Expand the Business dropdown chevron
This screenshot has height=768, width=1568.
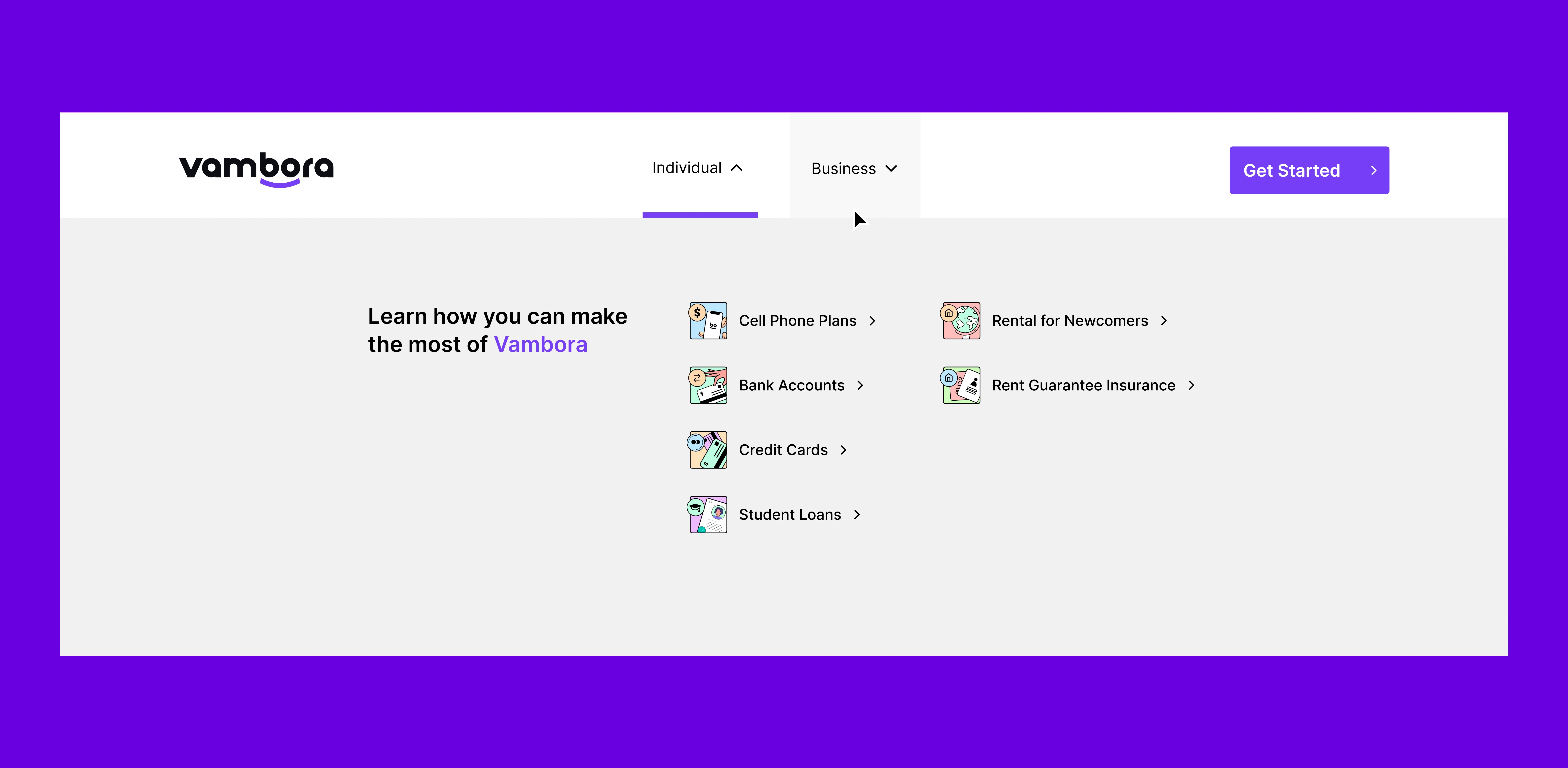coord(891,169)
